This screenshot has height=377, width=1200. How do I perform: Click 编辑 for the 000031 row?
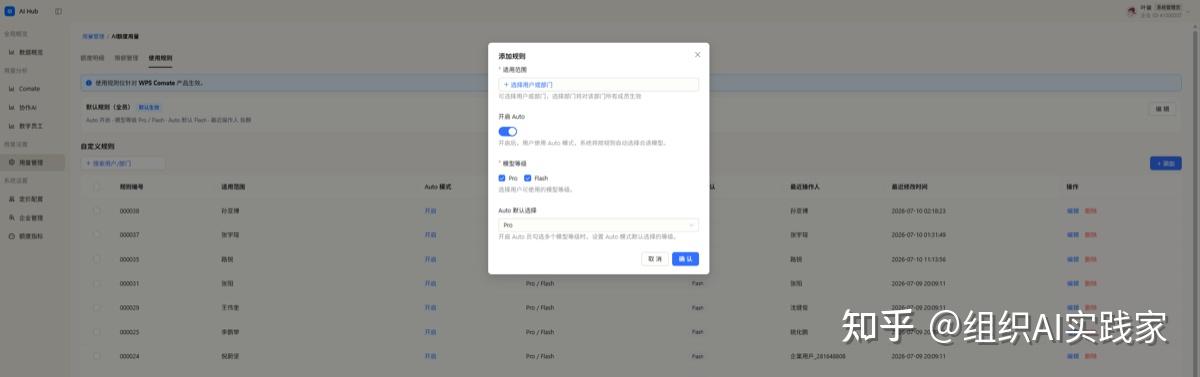1073,283
